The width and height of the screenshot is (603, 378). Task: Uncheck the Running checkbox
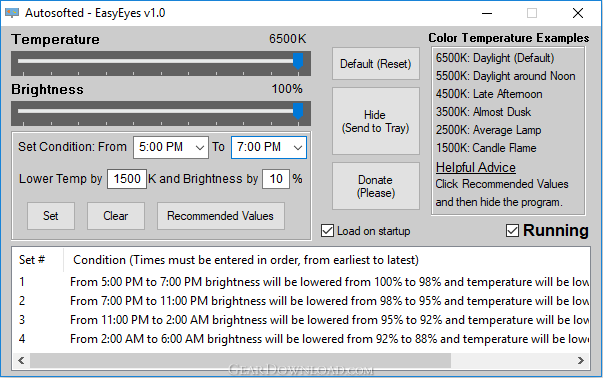coord(512,231)
